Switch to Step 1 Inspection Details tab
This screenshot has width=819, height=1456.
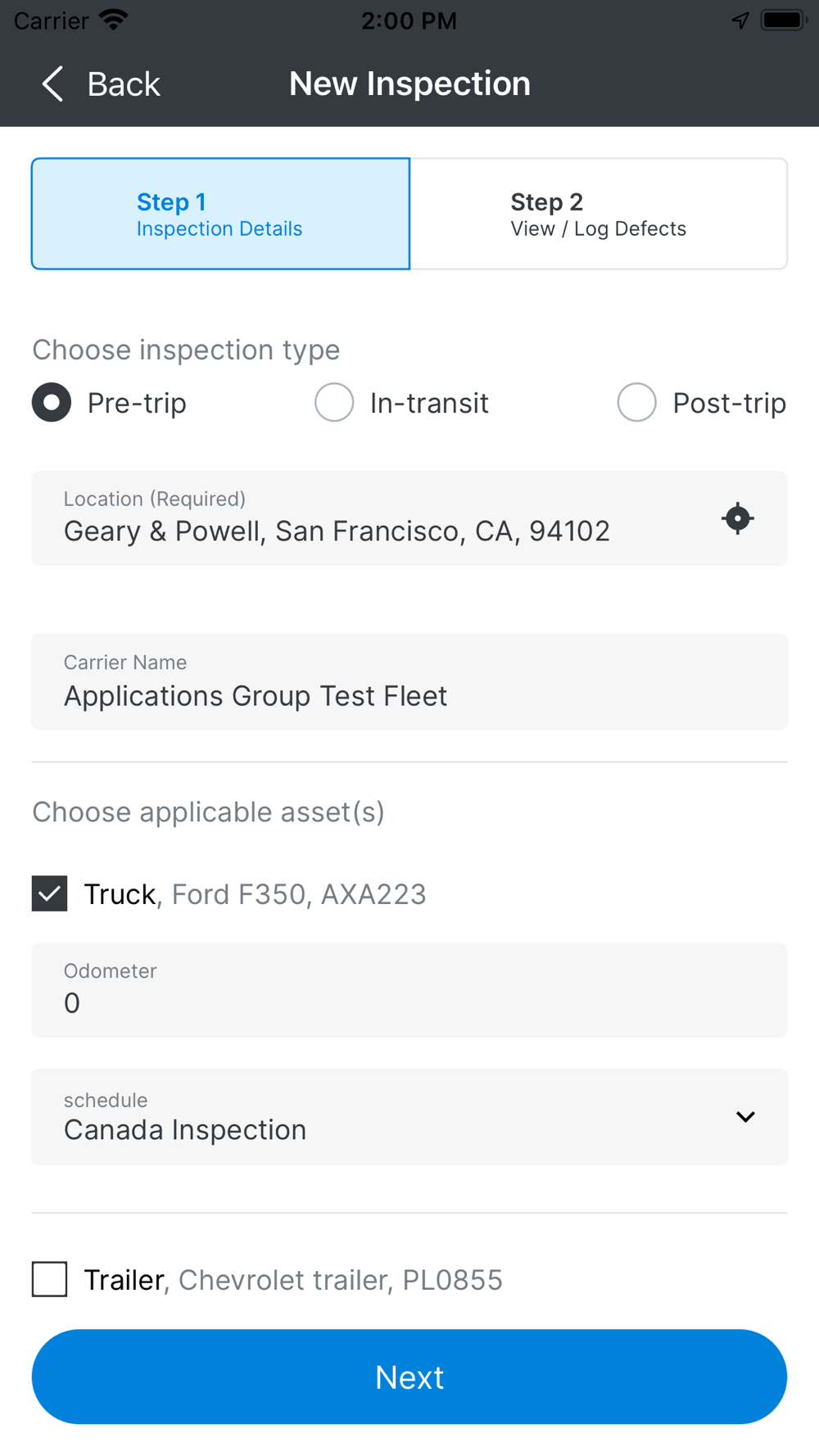tap(220, 214)
